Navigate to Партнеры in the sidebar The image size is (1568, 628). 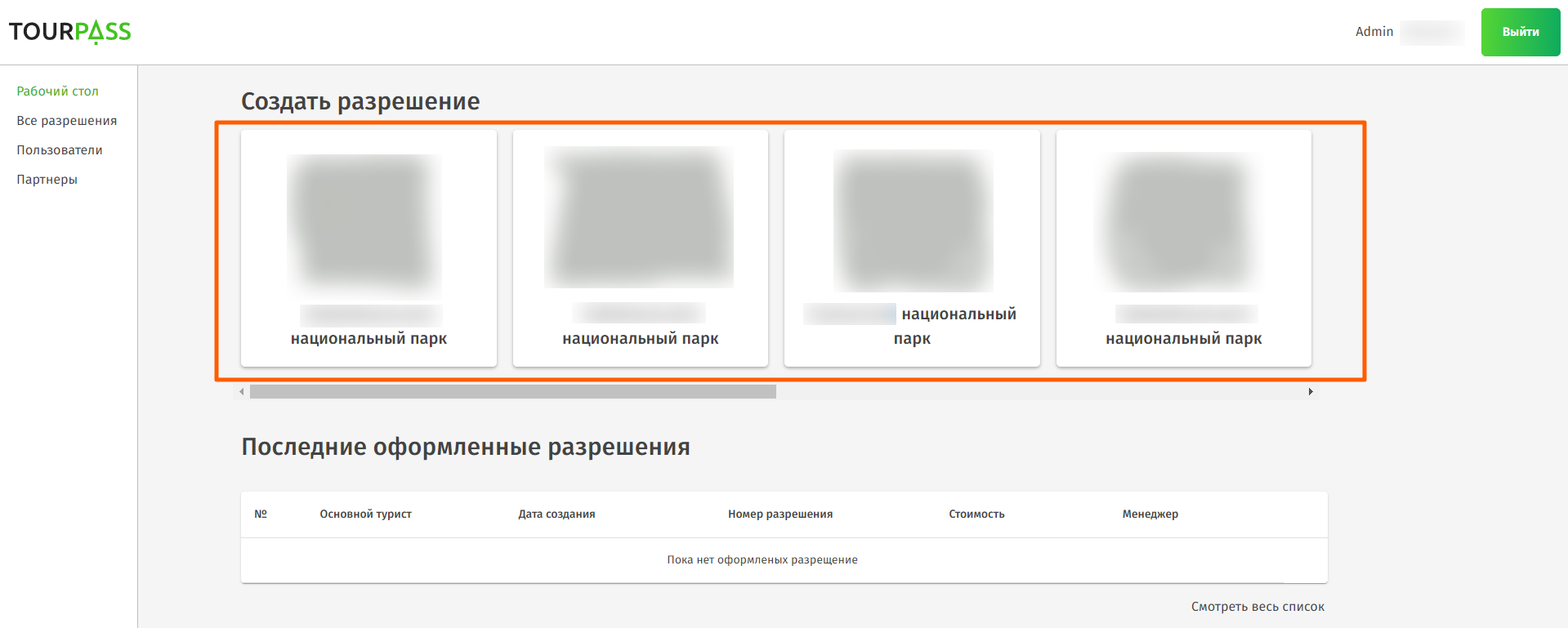point(47,180)
